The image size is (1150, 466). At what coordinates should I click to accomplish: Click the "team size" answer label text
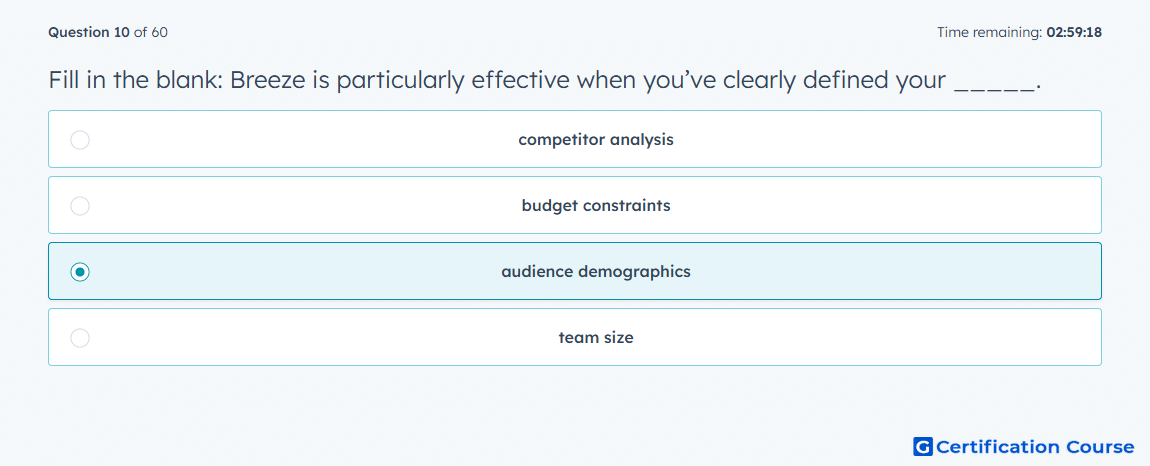(596, 338)
